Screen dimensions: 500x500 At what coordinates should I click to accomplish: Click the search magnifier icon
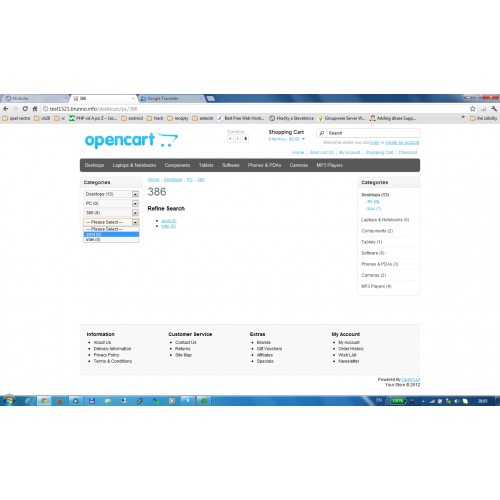pos(322,133)
